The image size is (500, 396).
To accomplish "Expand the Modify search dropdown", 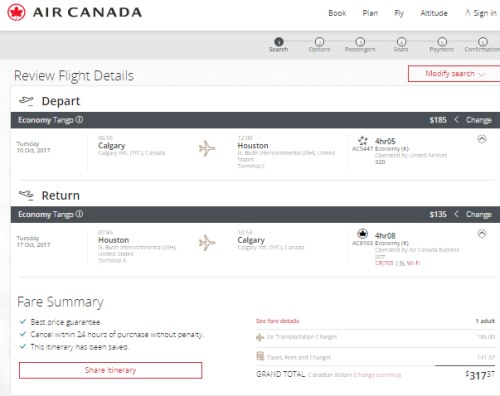I will tap(454, 73).
